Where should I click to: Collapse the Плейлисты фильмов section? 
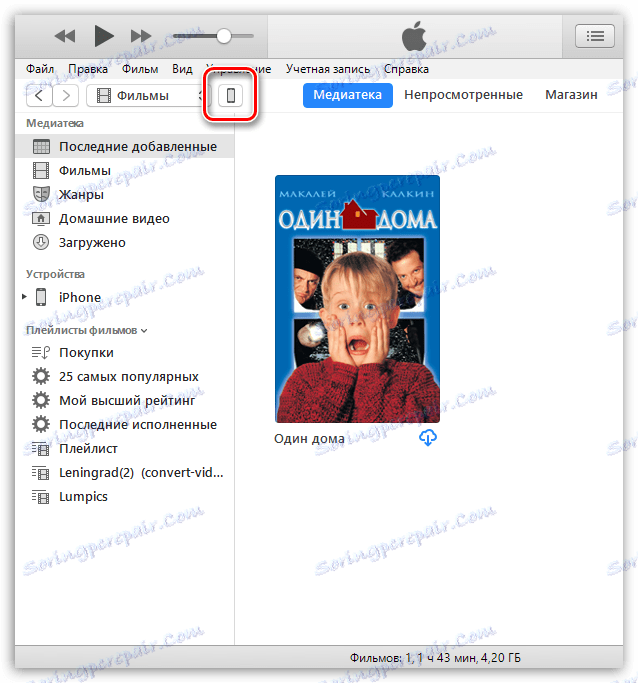tap(144, 331)
